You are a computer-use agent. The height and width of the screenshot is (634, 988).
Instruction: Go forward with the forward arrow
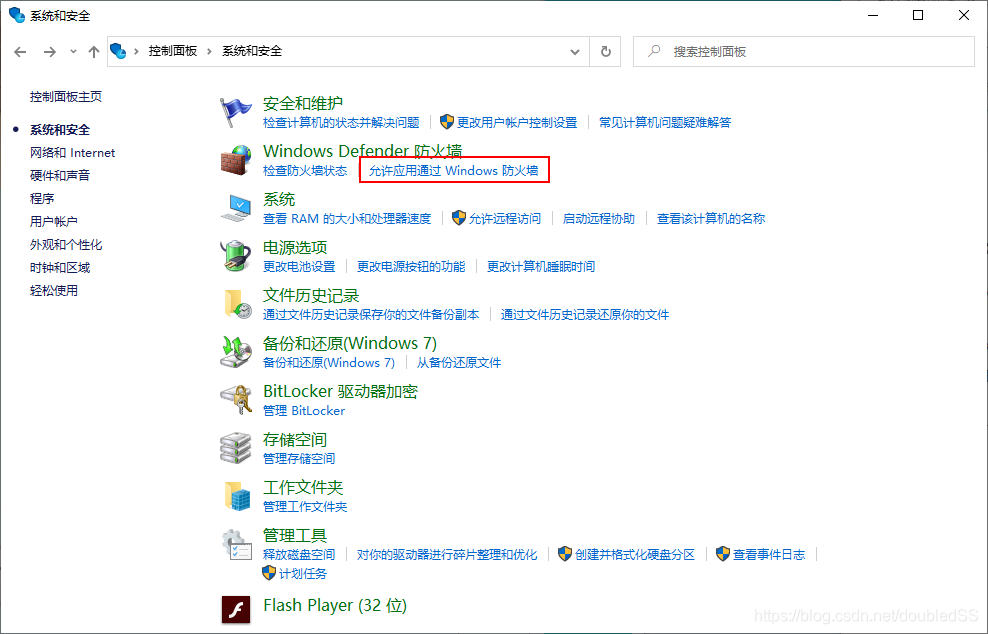(x=50, y=52)
